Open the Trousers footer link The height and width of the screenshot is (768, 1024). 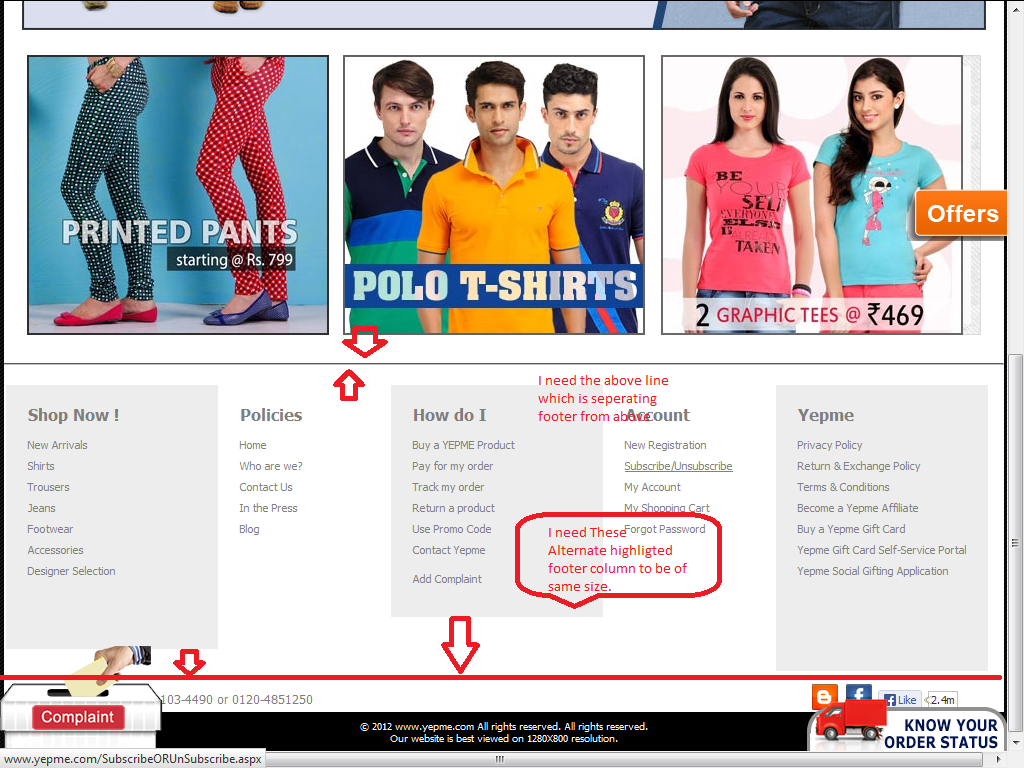point(48,487)
